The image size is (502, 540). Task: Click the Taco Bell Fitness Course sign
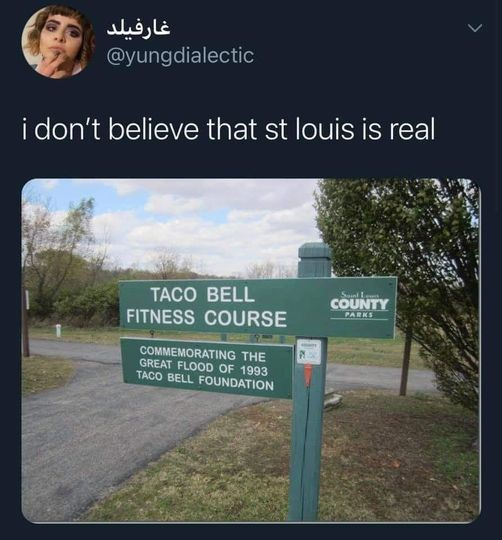click(258, 307)
